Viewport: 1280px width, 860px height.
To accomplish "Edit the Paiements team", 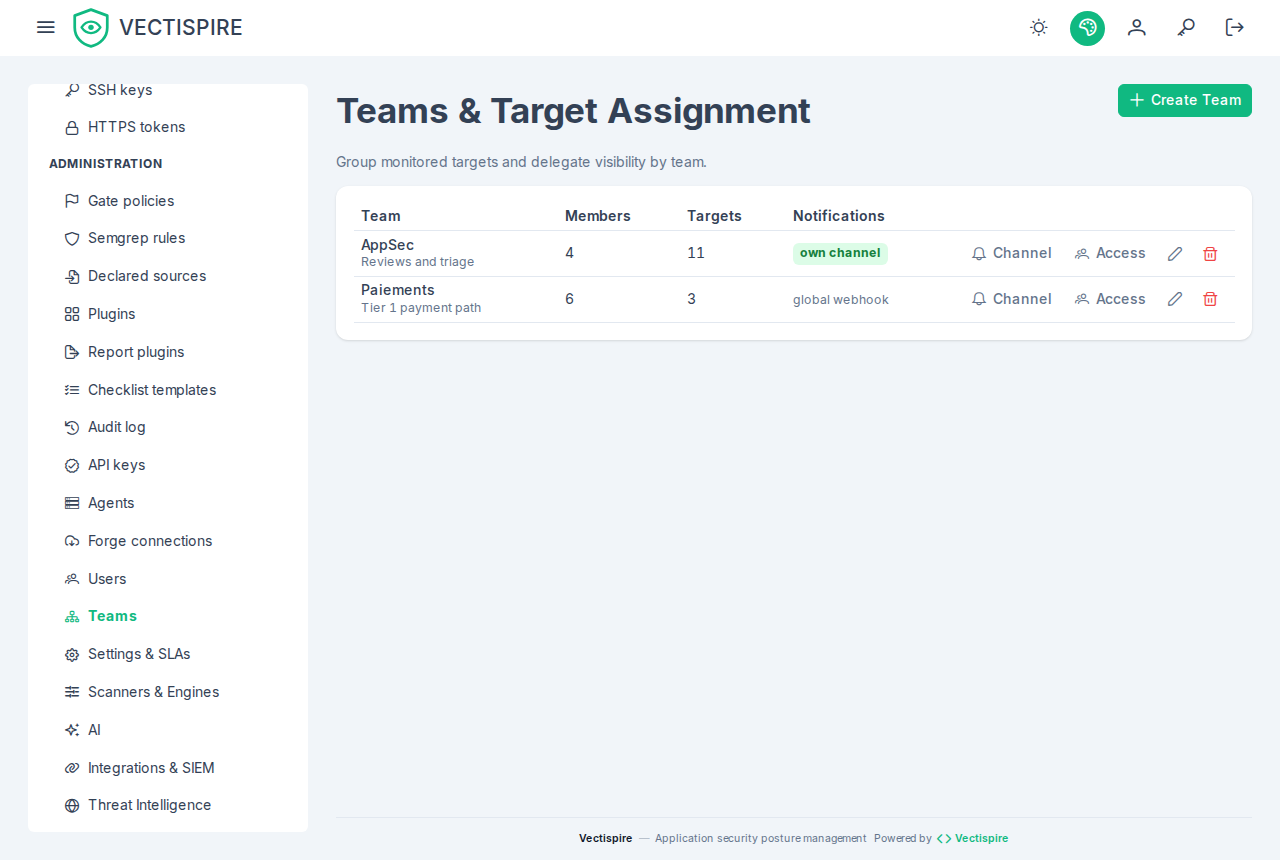I will (x=1175, y=299).
